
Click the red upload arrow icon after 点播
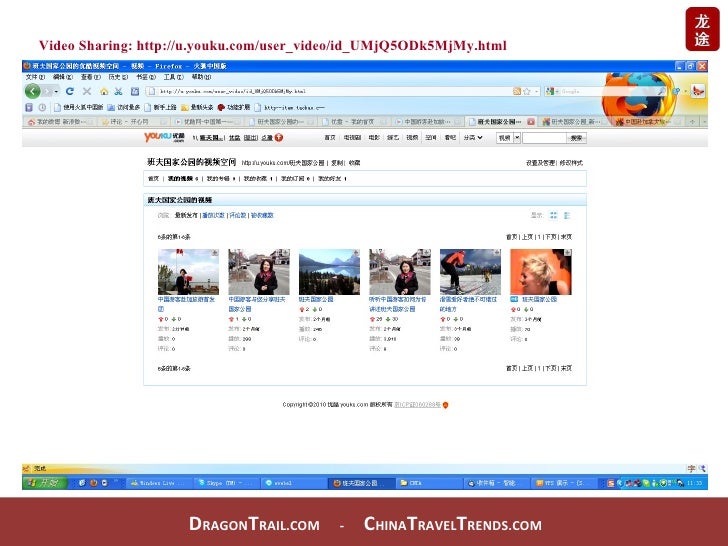279,137
